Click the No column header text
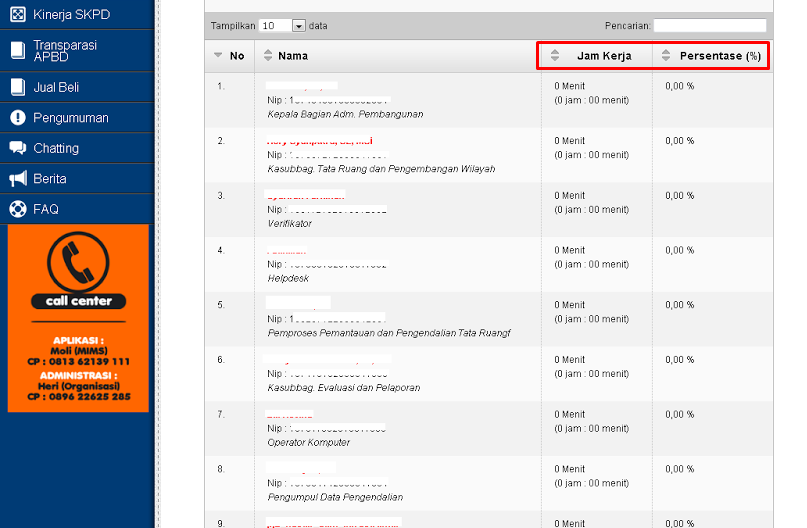 [x=237, y=56]
